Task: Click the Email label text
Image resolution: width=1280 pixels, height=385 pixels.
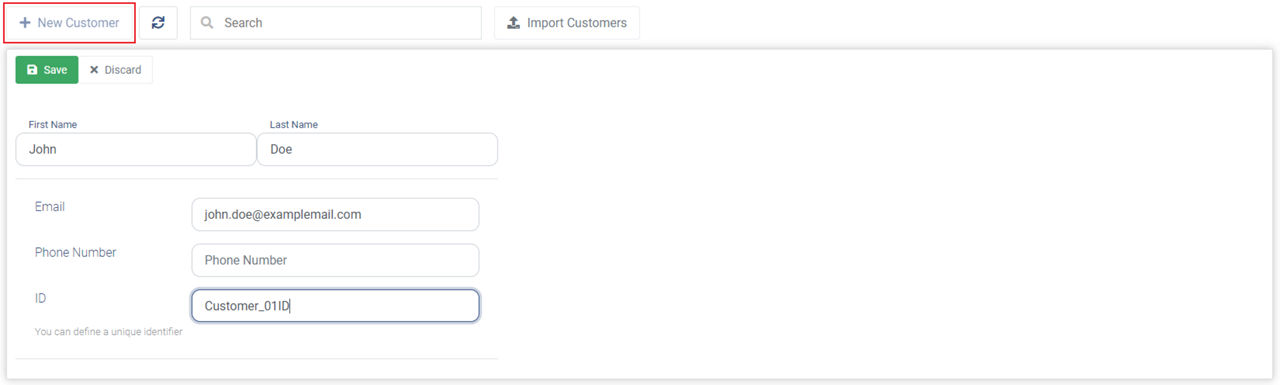Action: click(x=50, y=206)
